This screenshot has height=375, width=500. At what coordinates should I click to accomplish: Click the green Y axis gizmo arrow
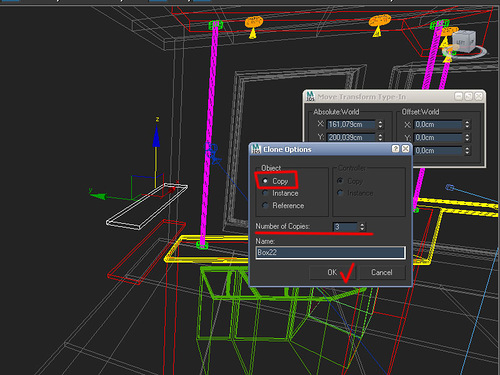click(x=98, y=196)
